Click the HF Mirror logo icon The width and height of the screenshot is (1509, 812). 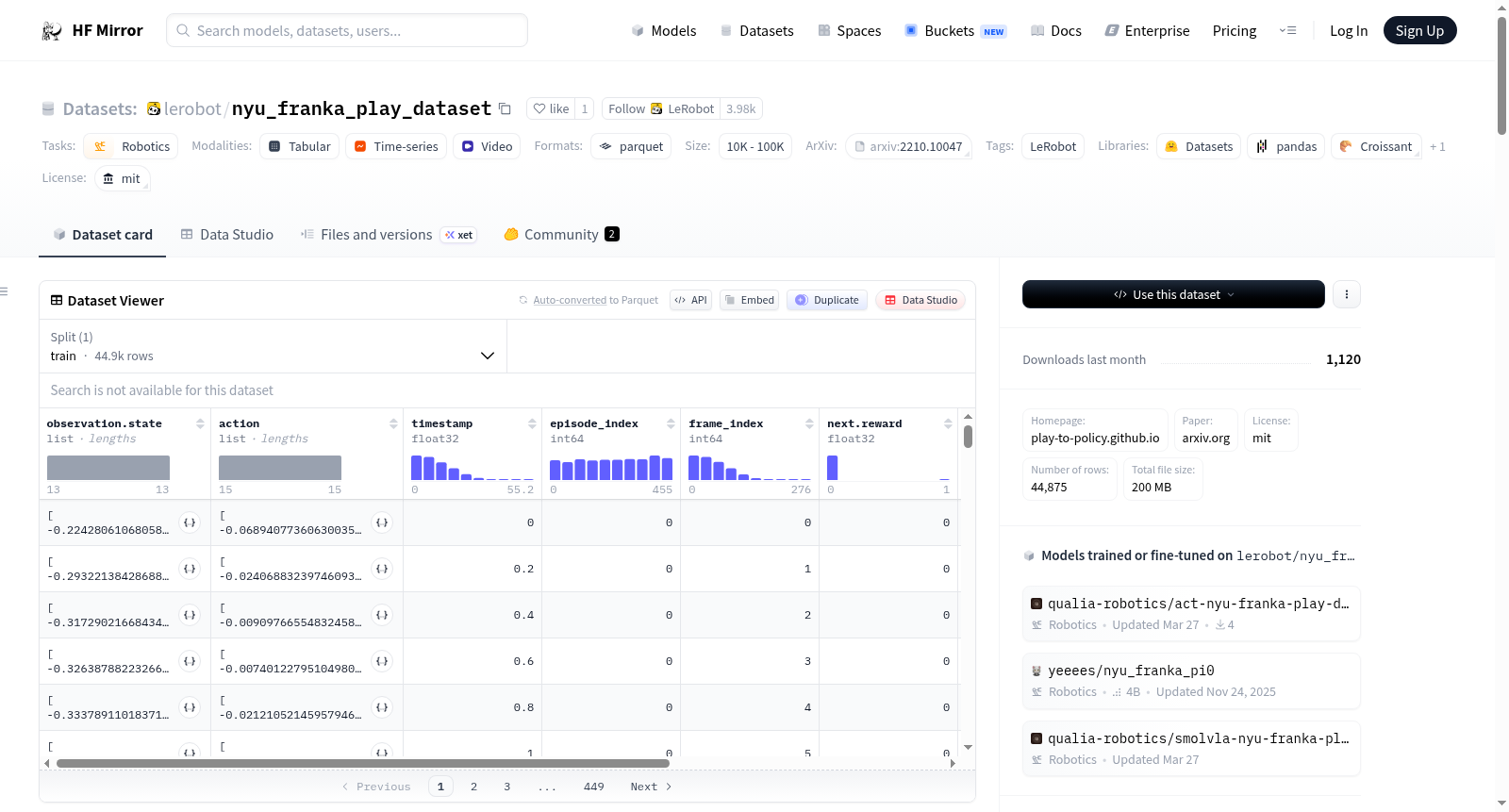pyautogui.click(x=52, y=31)
